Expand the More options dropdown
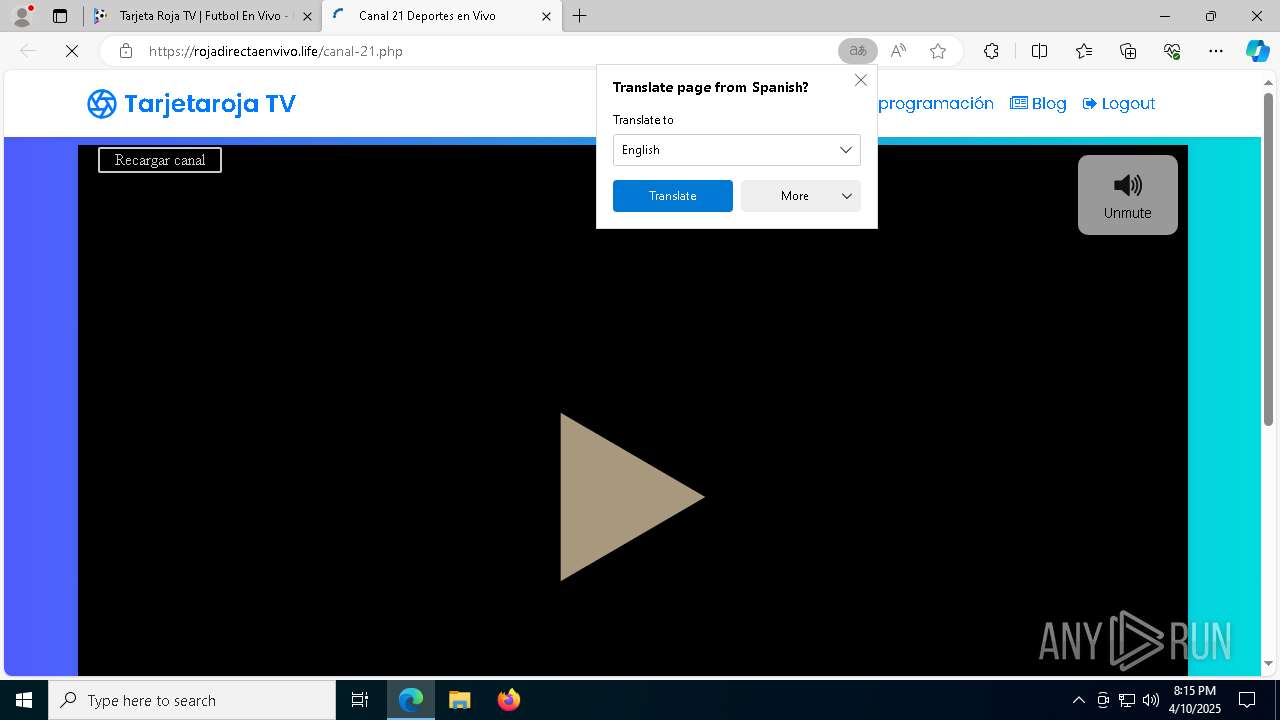 801,196
